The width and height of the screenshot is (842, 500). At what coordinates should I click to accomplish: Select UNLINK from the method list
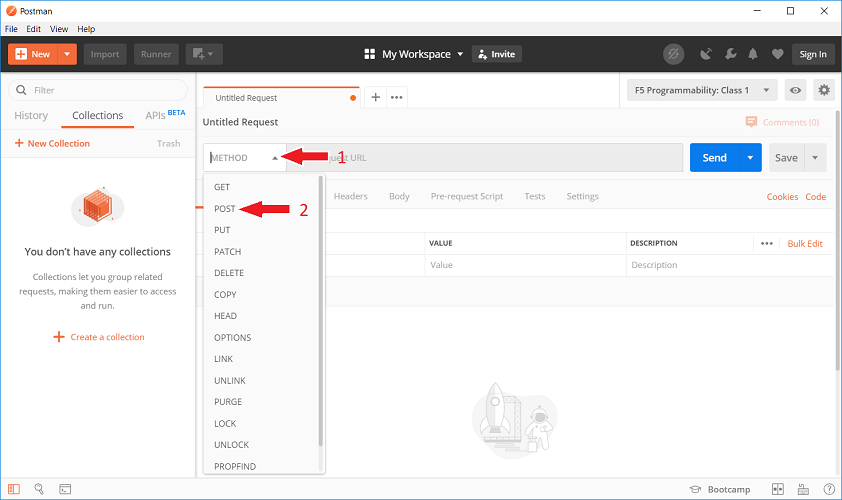pos(262,380)
